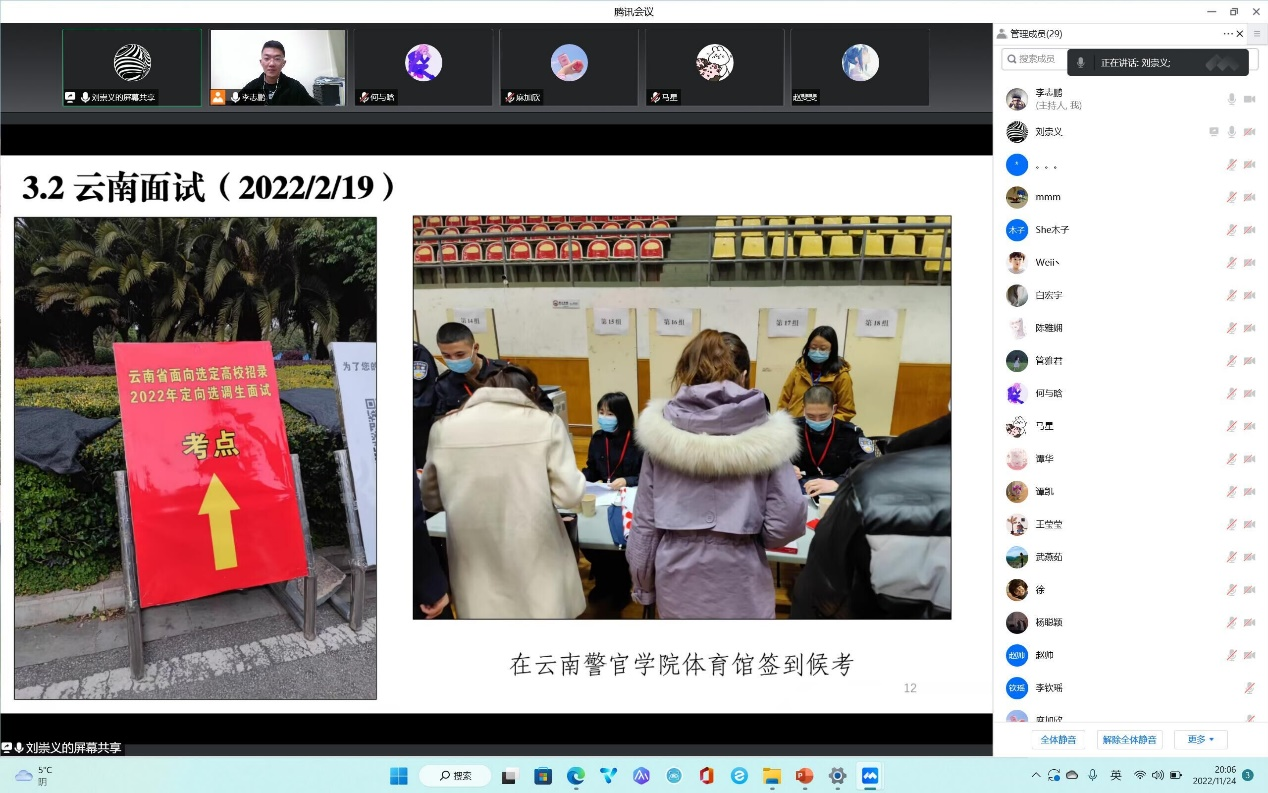The image size is (1268, 793).
Task: Click the 搜索成员 search field
Action: coord(1035,60)
